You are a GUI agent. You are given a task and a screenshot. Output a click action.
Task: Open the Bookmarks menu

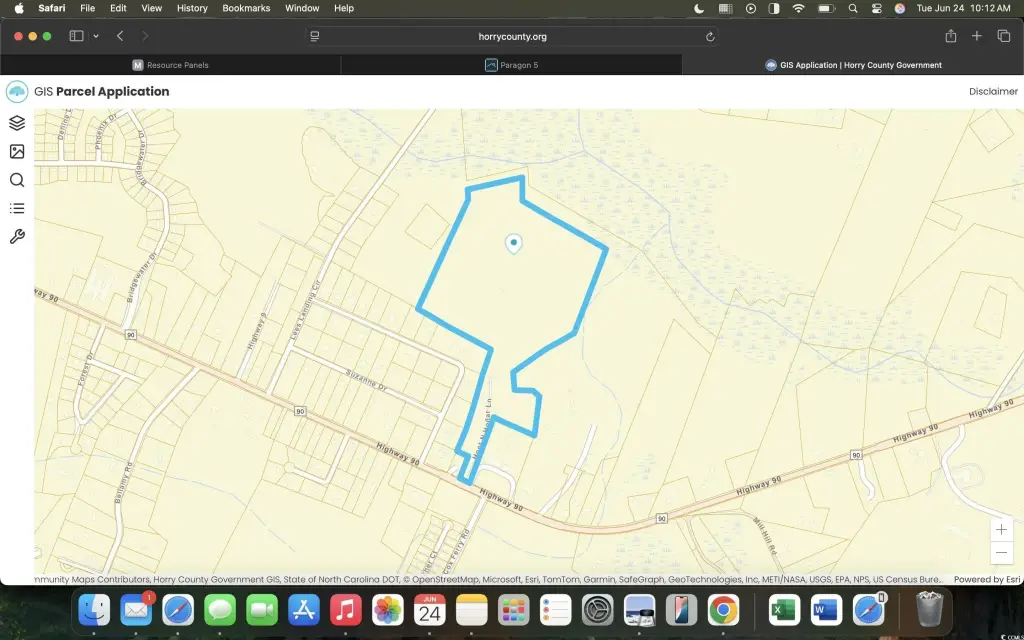pos(246,8)
